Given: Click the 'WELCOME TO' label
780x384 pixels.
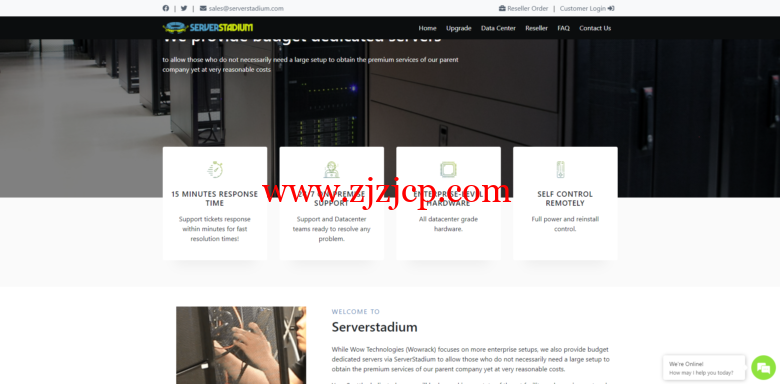Looking at the screenshot, I should (356, 312).
